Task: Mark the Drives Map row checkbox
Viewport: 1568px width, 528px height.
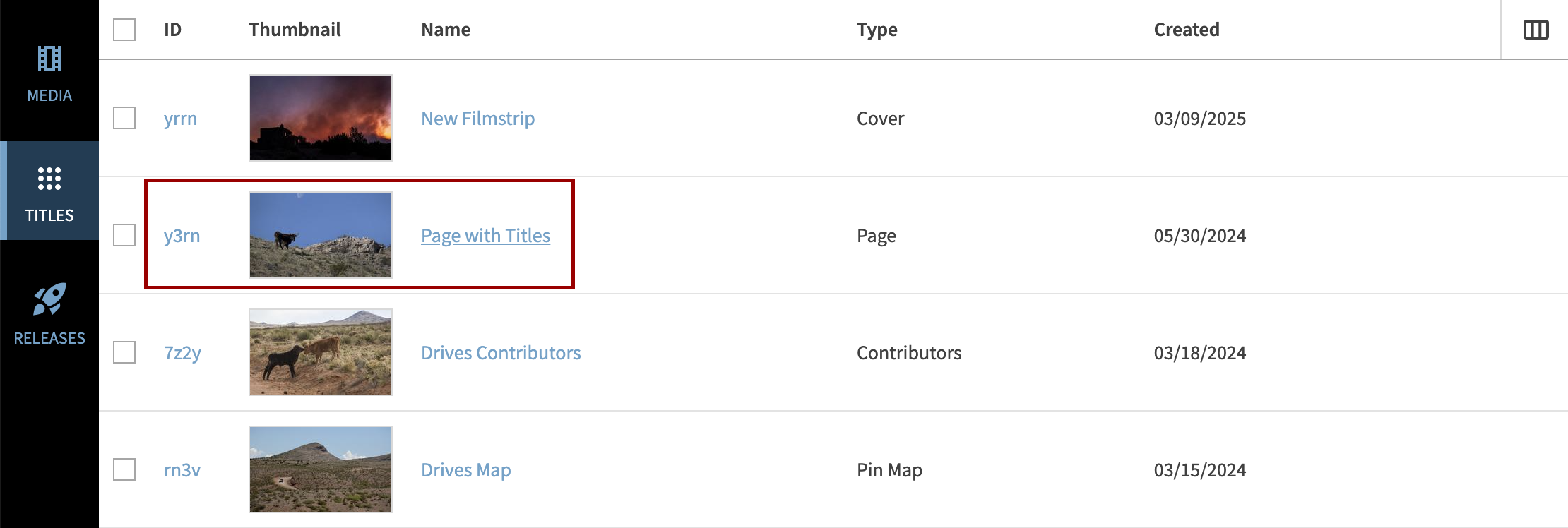Action: point(124,469)
